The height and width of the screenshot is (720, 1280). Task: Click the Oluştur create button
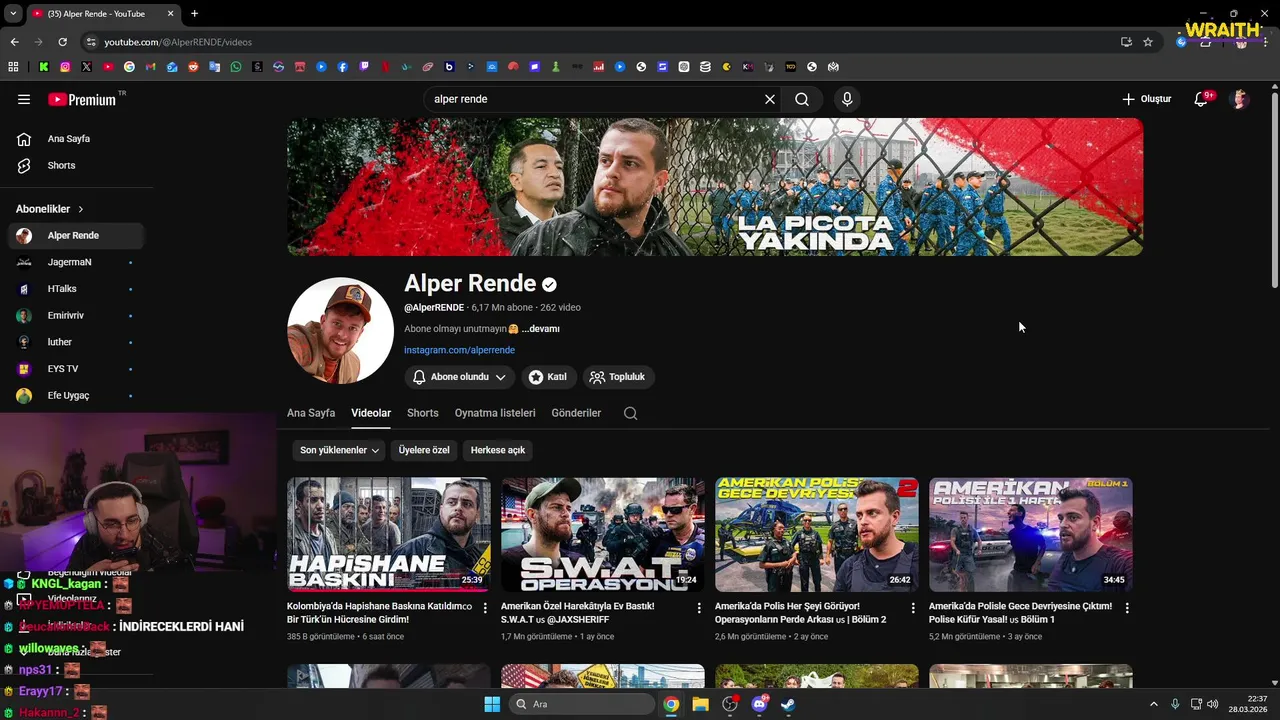click(1146, 99)
